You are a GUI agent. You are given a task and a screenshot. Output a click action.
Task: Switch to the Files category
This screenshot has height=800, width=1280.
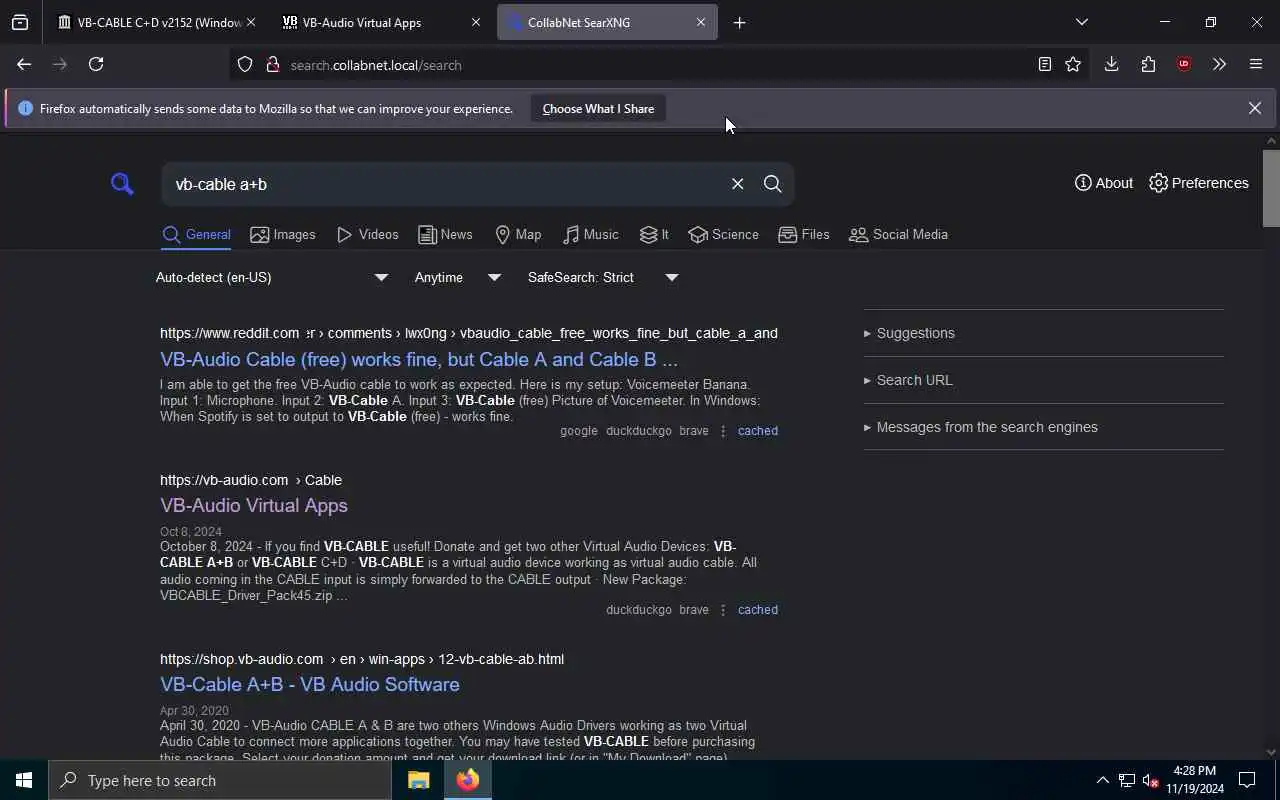[804, 234]
